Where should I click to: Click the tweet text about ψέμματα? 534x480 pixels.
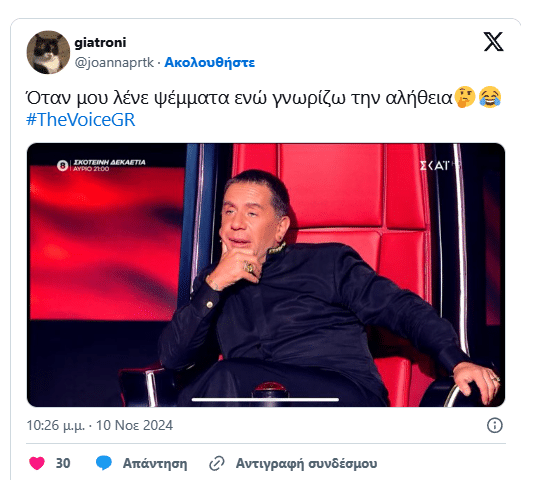(239, 98)
